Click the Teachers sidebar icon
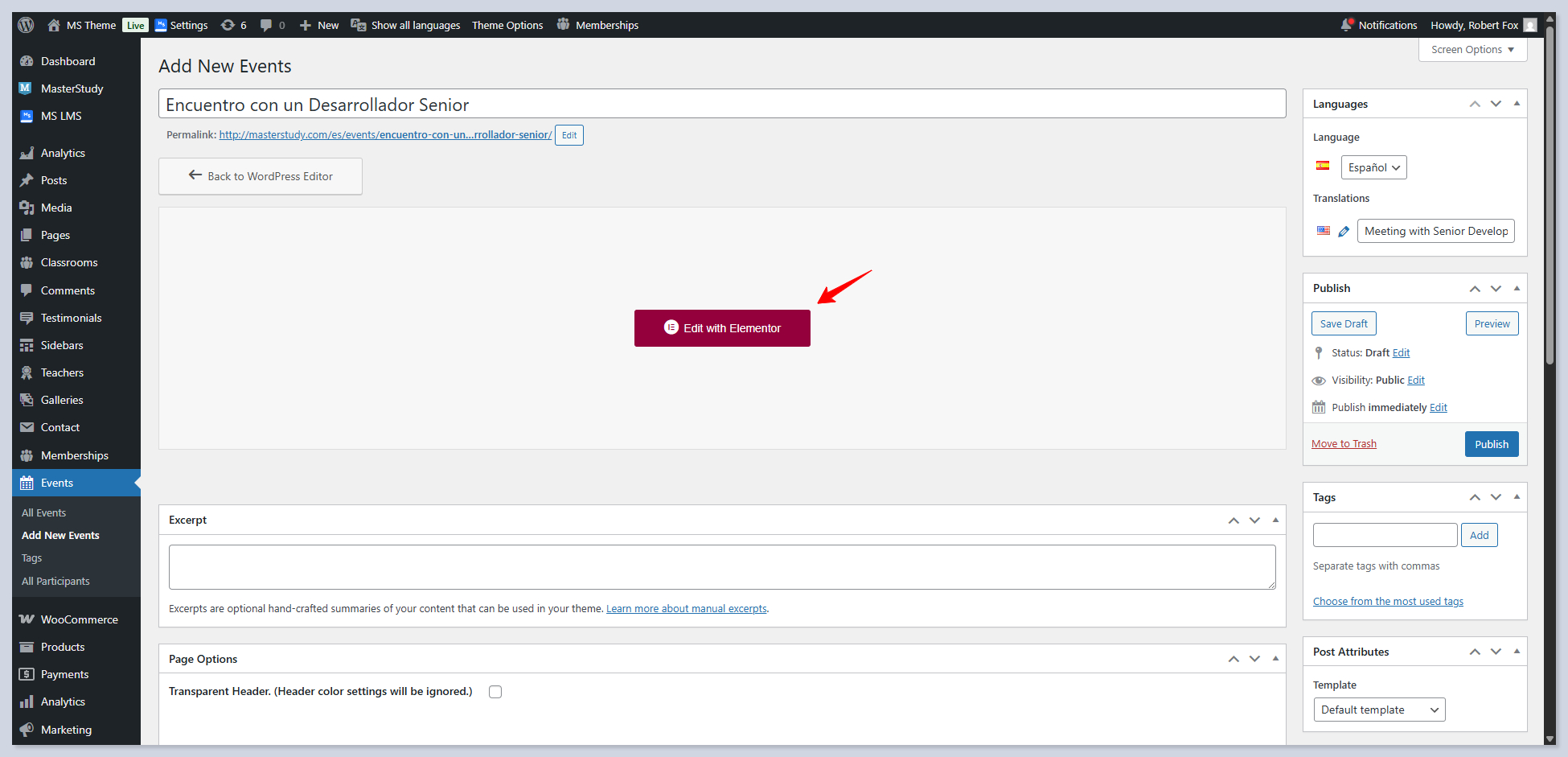Viewport: 1568px width, 757px height. point(27,372)
